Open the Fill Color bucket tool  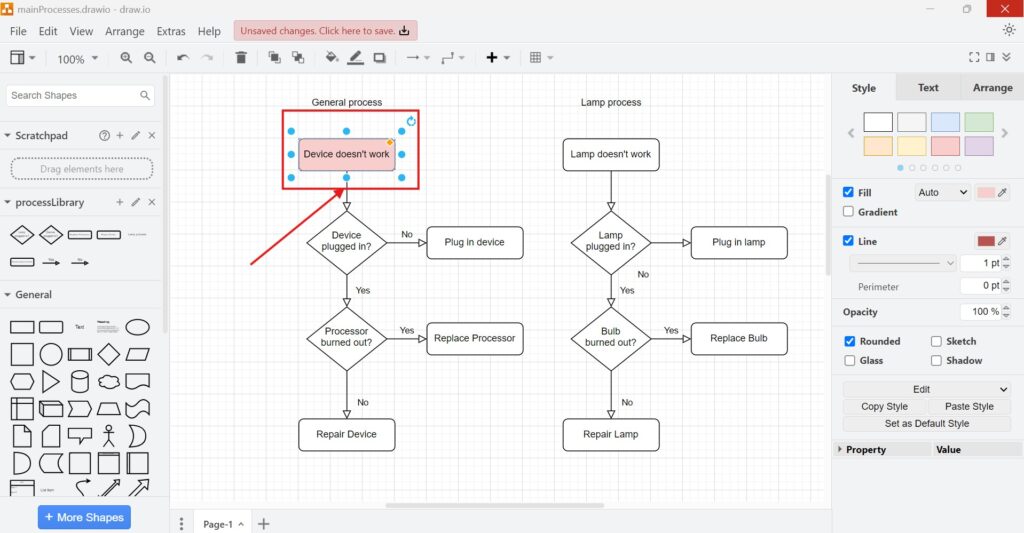[331, 58]
